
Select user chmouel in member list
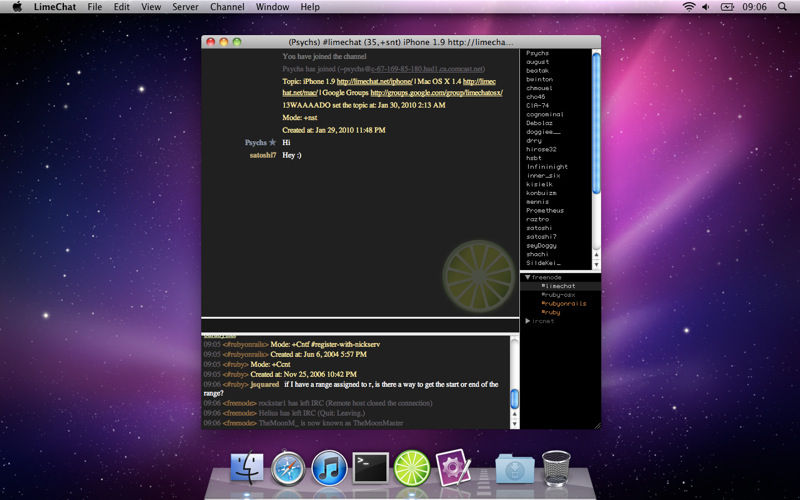click(x=539, y=88)
